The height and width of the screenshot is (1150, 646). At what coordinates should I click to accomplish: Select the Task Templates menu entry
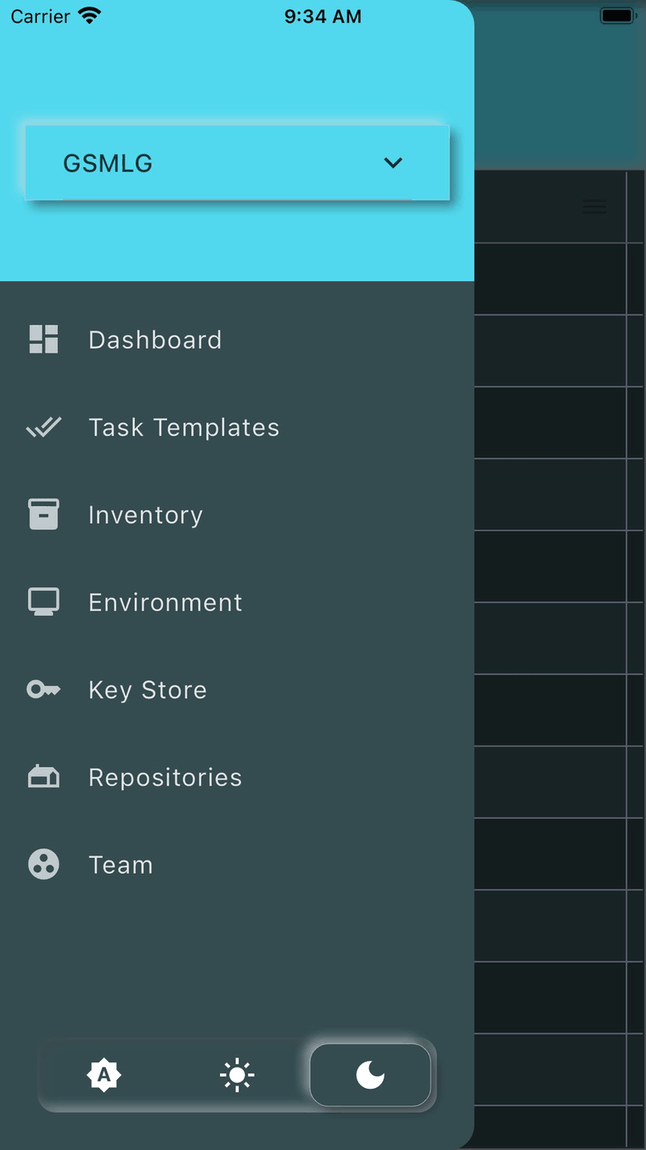[x=184, y=427]
